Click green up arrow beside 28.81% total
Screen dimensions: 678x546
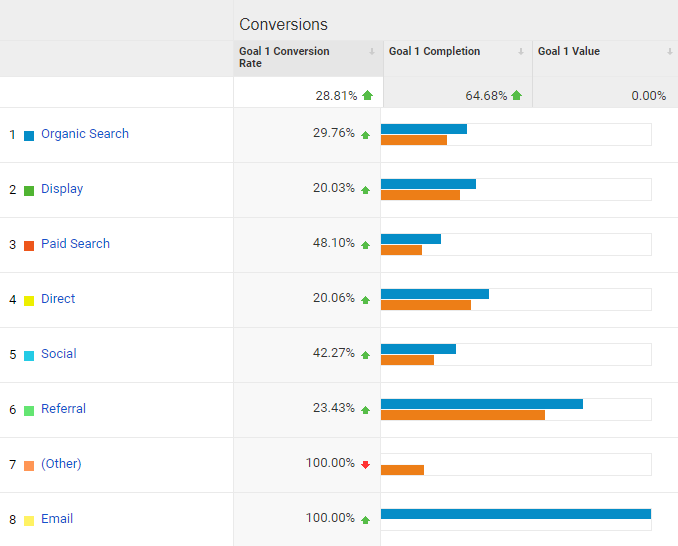[368, 95]
